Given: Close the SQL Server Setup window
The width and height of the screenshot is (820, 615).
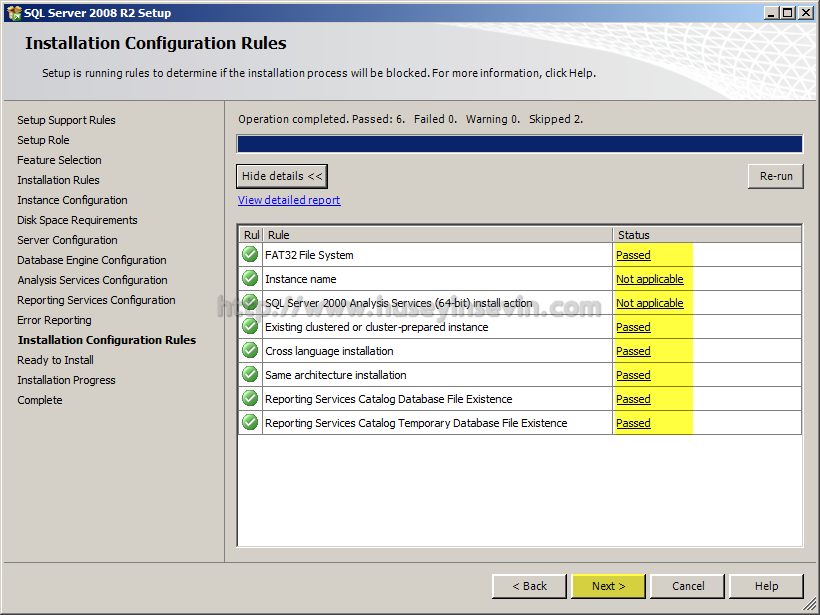Looking at the screenshot, I should pyautogui.click(x=805, y=13).
